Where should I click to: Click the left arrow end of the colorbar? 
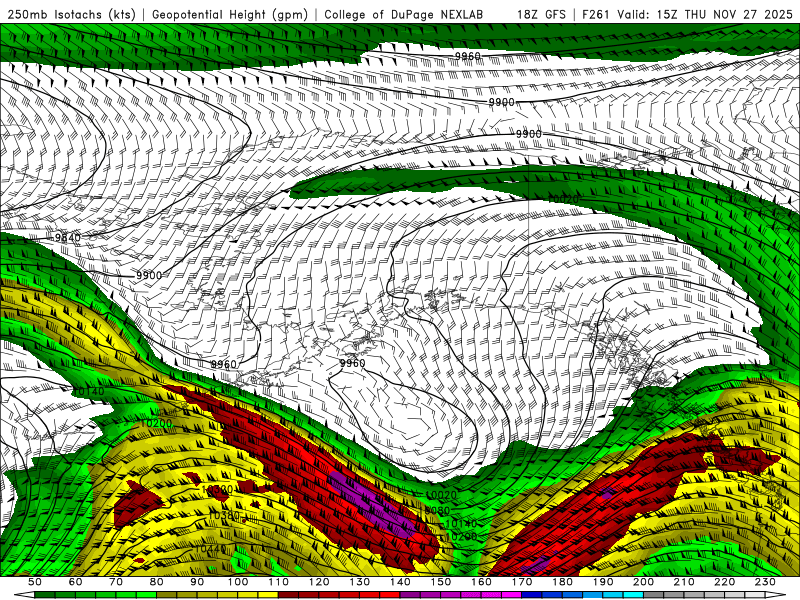(24, 595)
